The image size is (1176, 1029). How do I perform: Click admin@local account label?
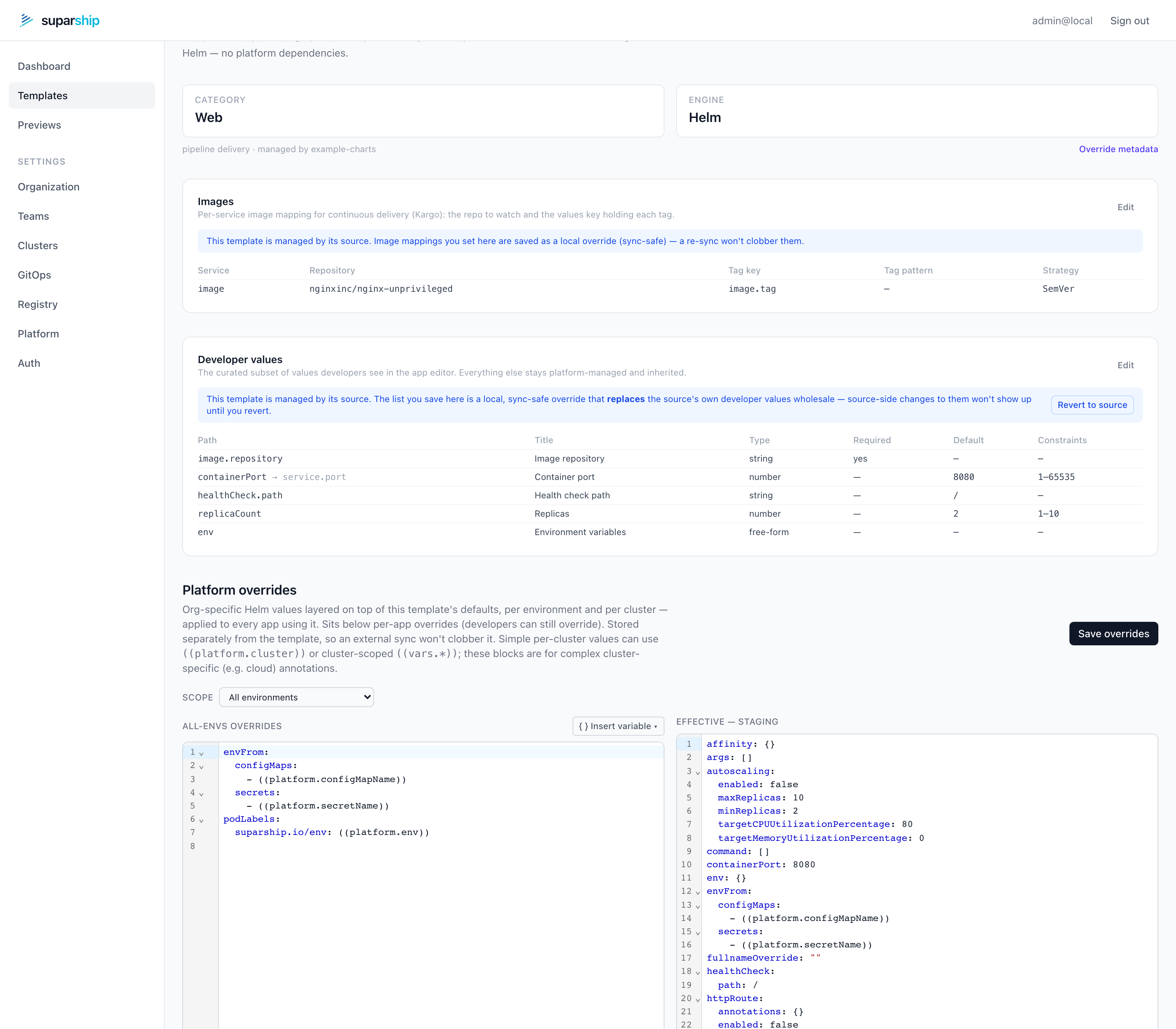pyautogui.click(x=1062, y=21)
